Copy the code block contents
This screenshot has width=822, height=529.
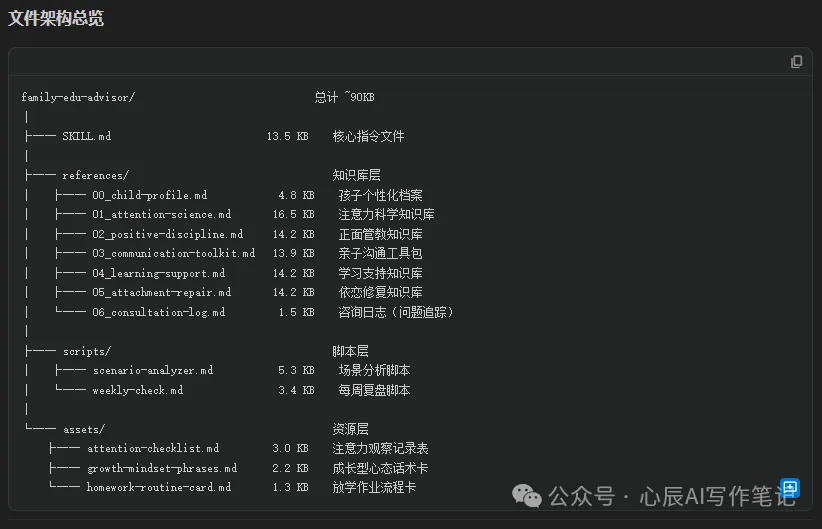tap(796, 62)
